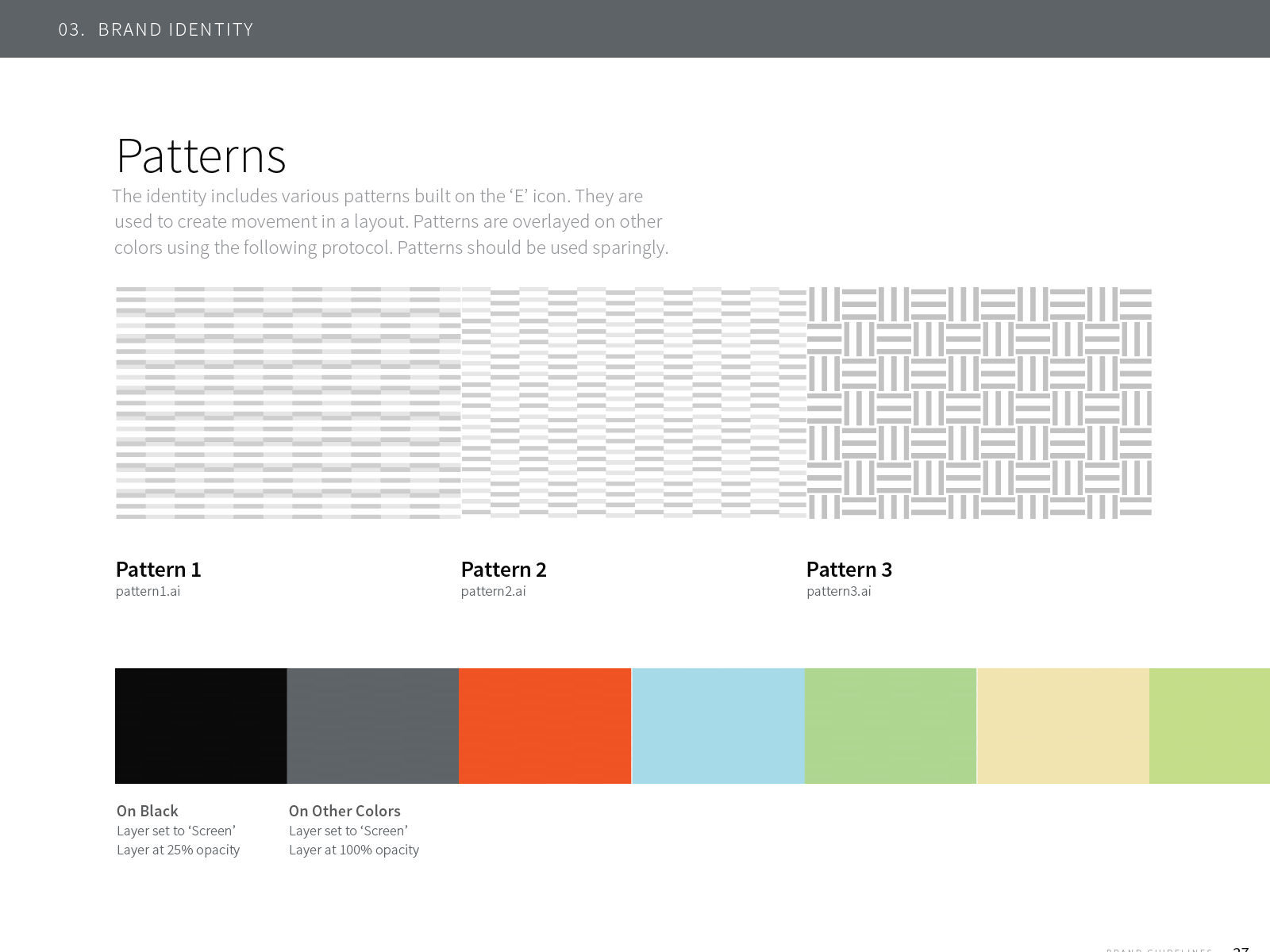Open the Pattern 3 basket-weave preview
The image size is (1270, 952).
[x=979, y=403]
